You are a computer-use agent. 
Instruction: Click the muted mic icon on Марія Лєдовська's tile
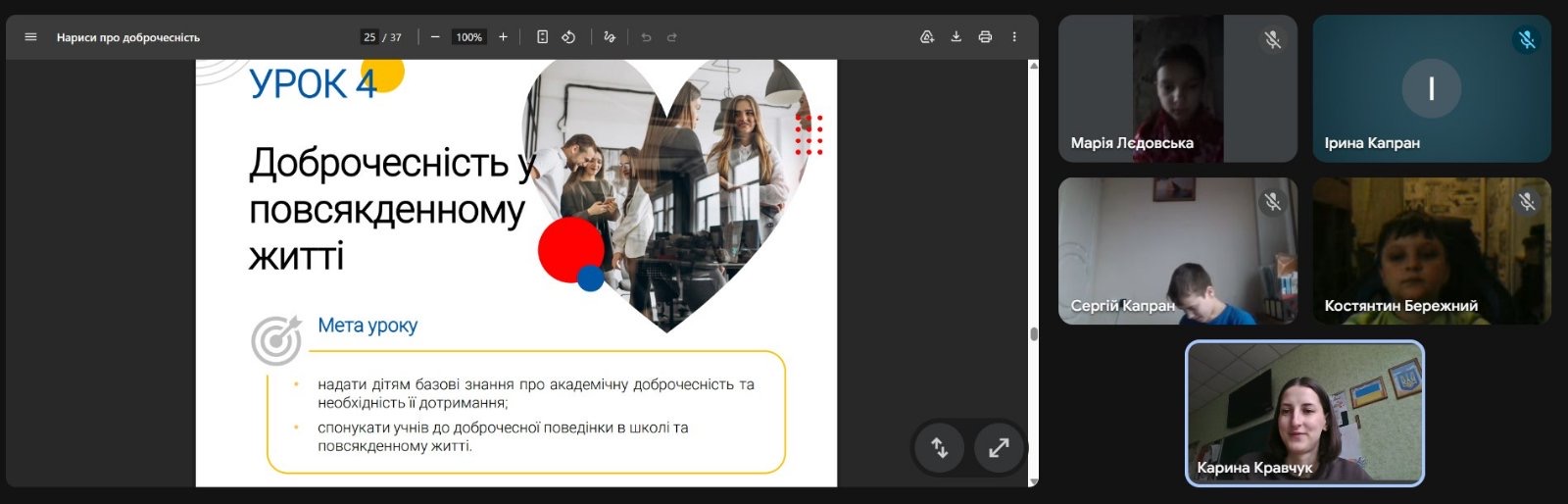[1272, 40]
